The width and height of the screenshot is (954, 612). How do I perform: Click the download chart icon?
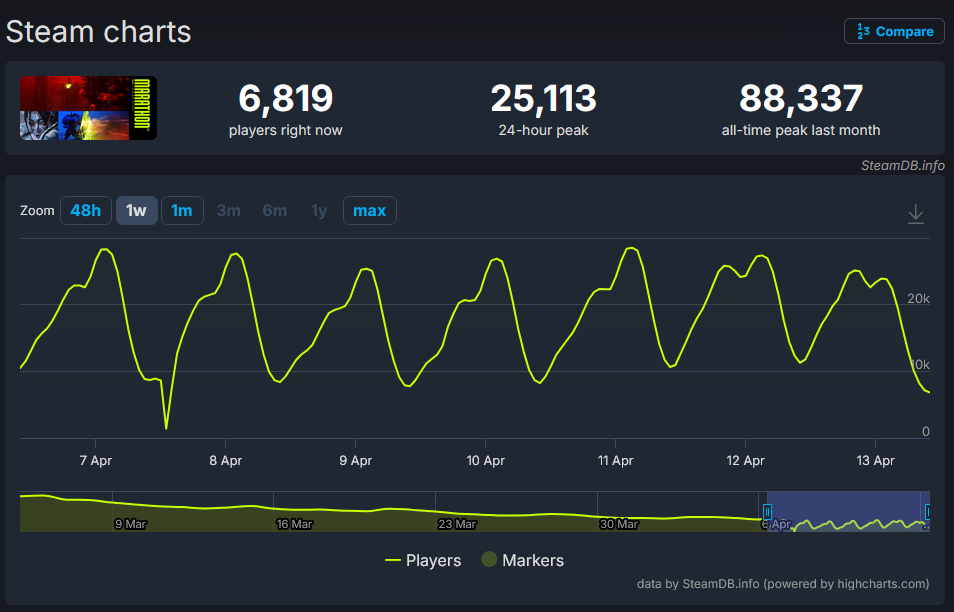tap(916, 214)
